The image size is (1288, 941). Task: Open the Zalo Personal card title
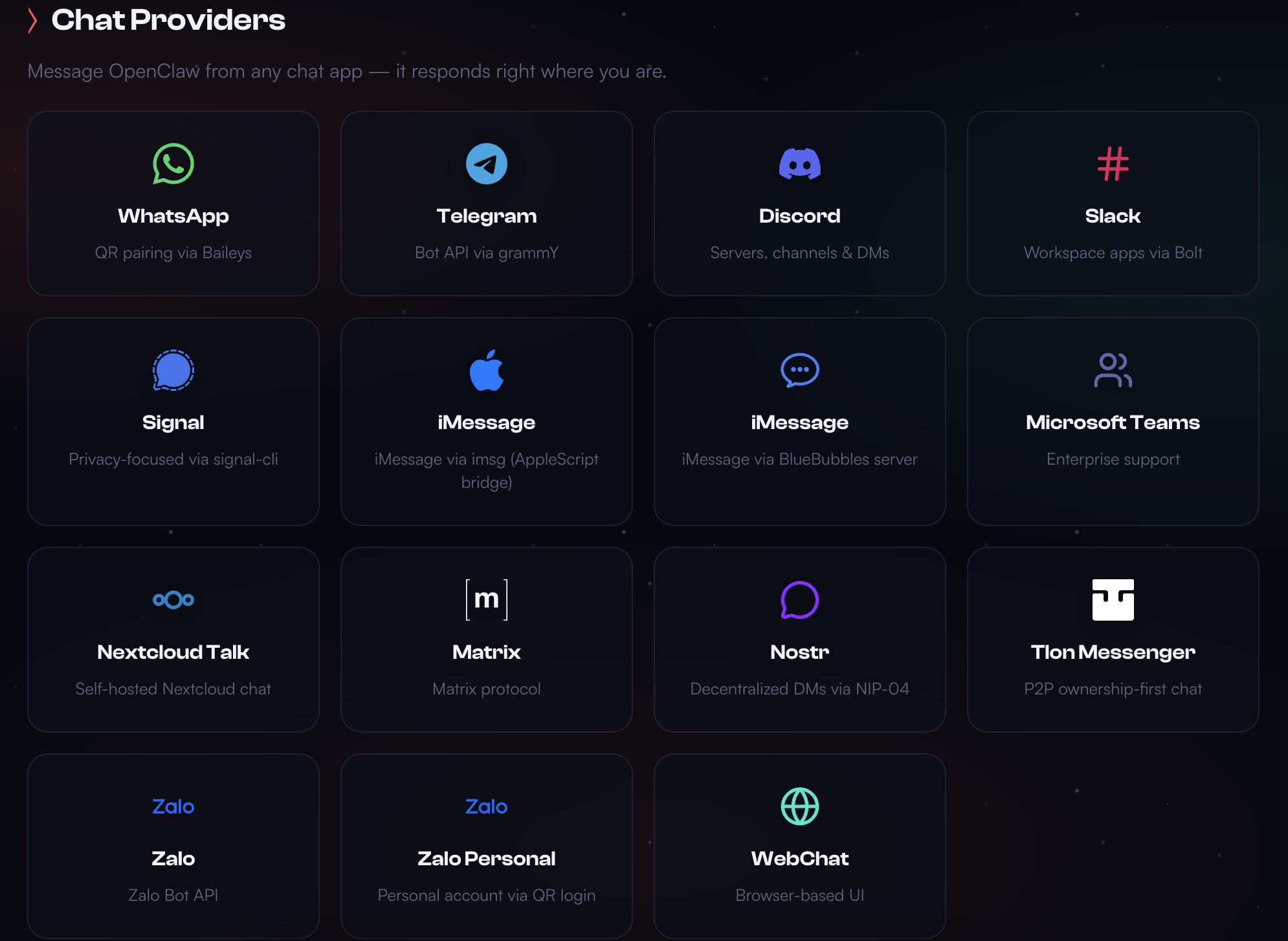(486, 858)
